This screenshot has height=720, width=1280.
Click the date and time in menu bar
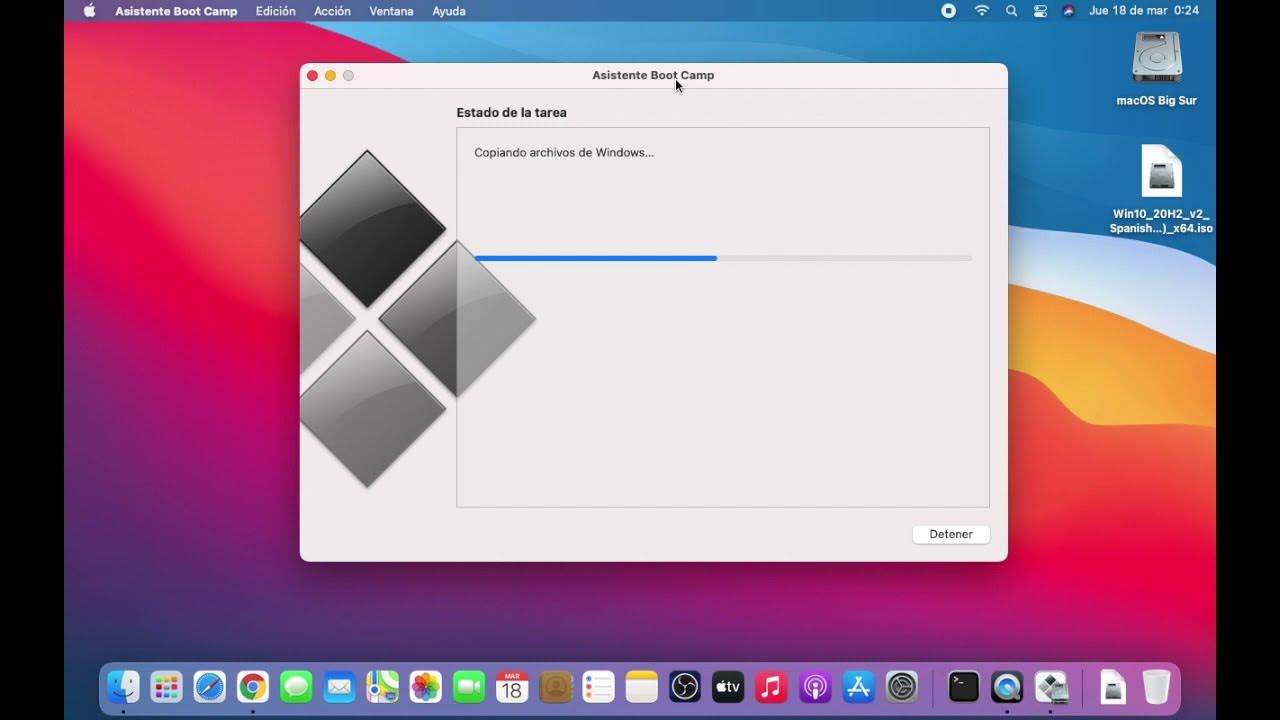click(1144, 11)
